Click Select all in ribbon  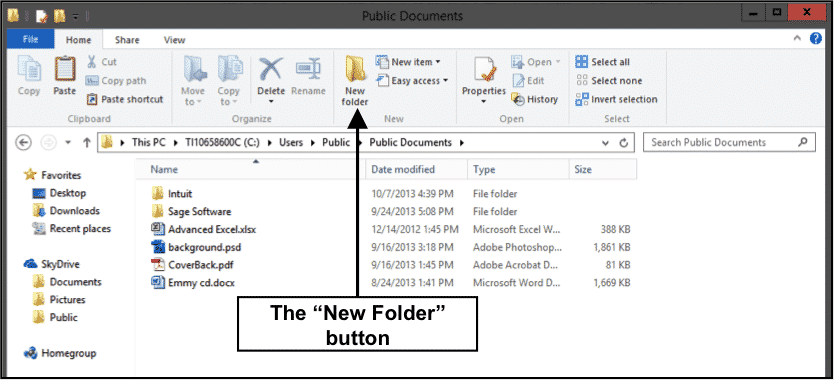point(603,62)
